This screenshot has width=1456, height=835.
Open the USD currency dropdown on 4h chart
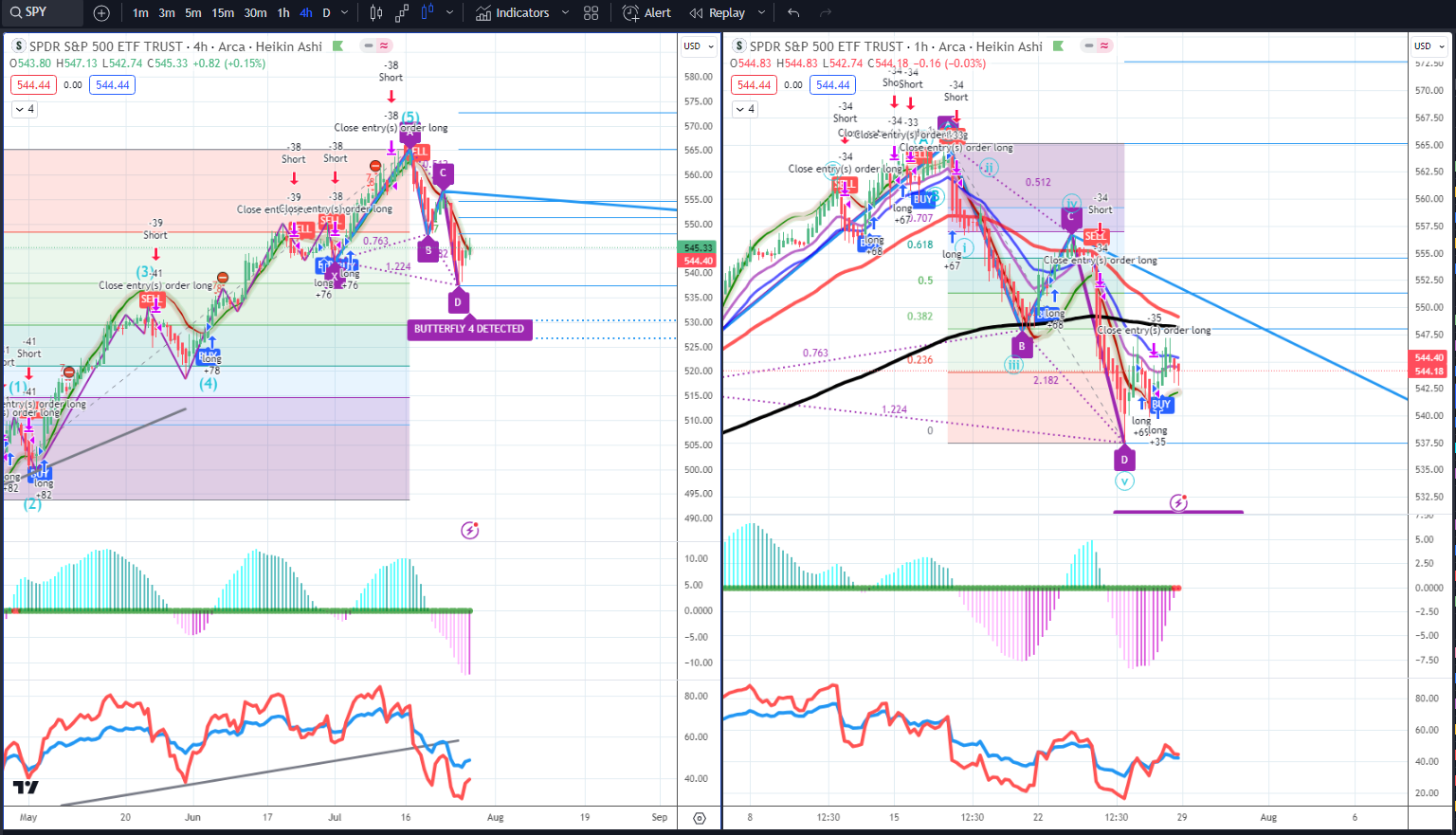click(x=699, y=45)
